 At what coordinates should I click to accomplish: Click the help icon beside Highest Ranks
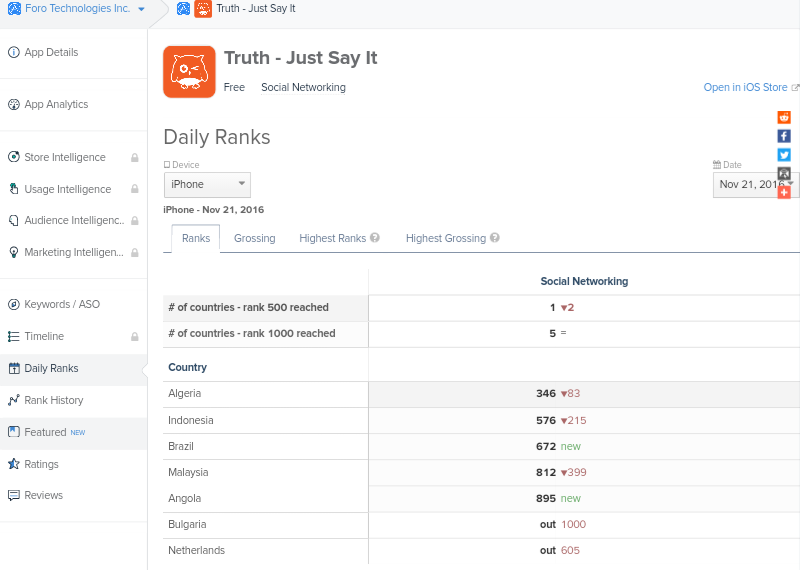tap(375, 238)
